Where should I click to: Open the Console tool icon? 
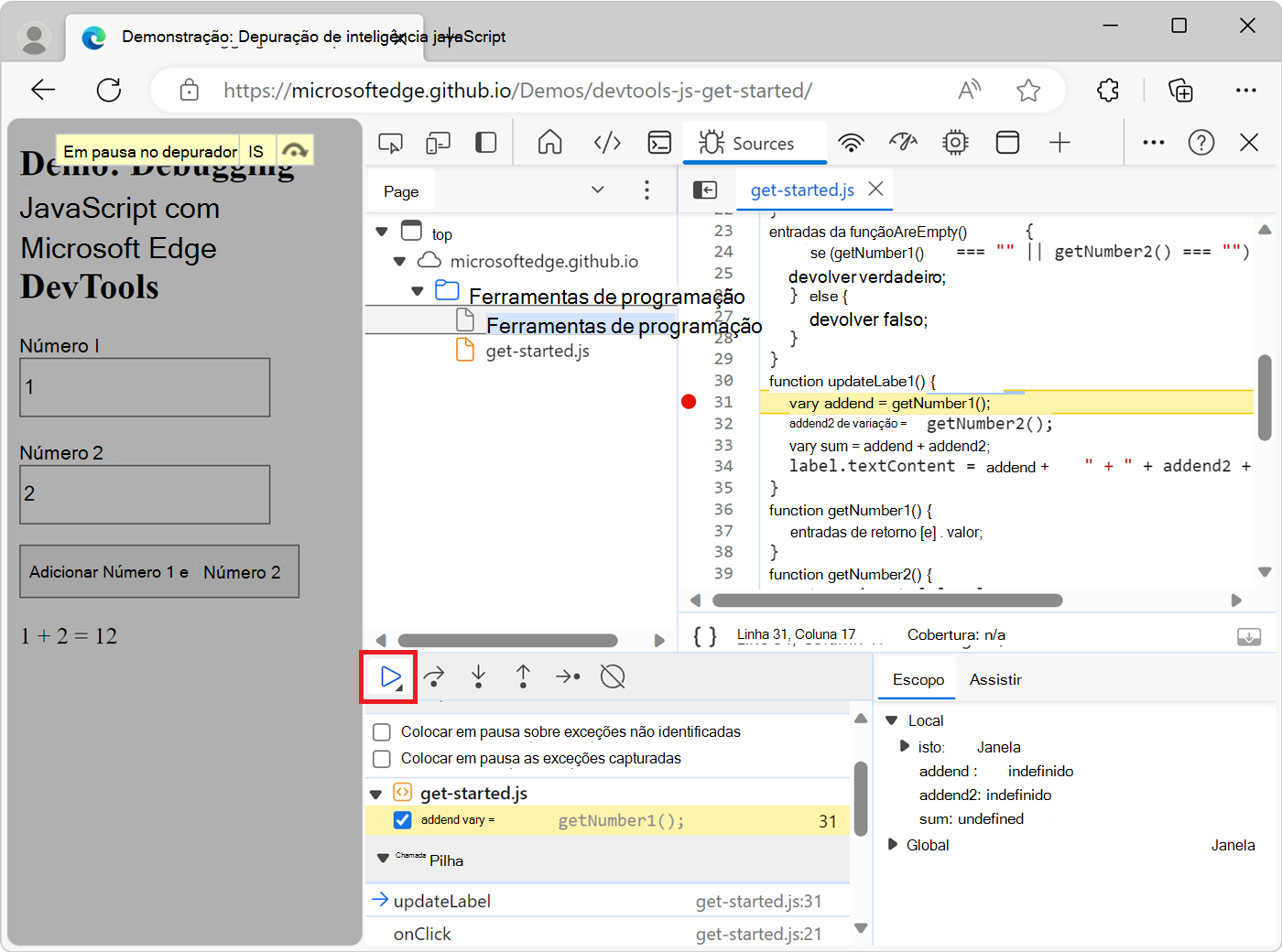pyautogui.click(x=659, y=143)
